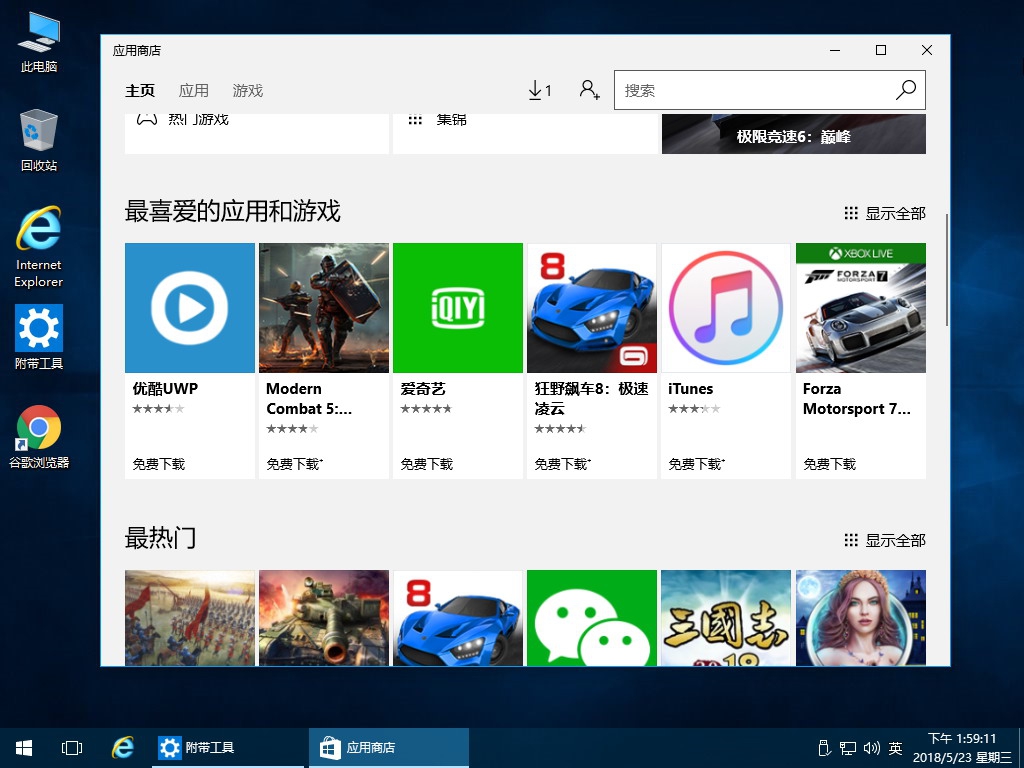The height and width of the screenshot is (768, 1024).
Task: Click 免费下载 under Modern Combat 5
Action: (294, 464)
